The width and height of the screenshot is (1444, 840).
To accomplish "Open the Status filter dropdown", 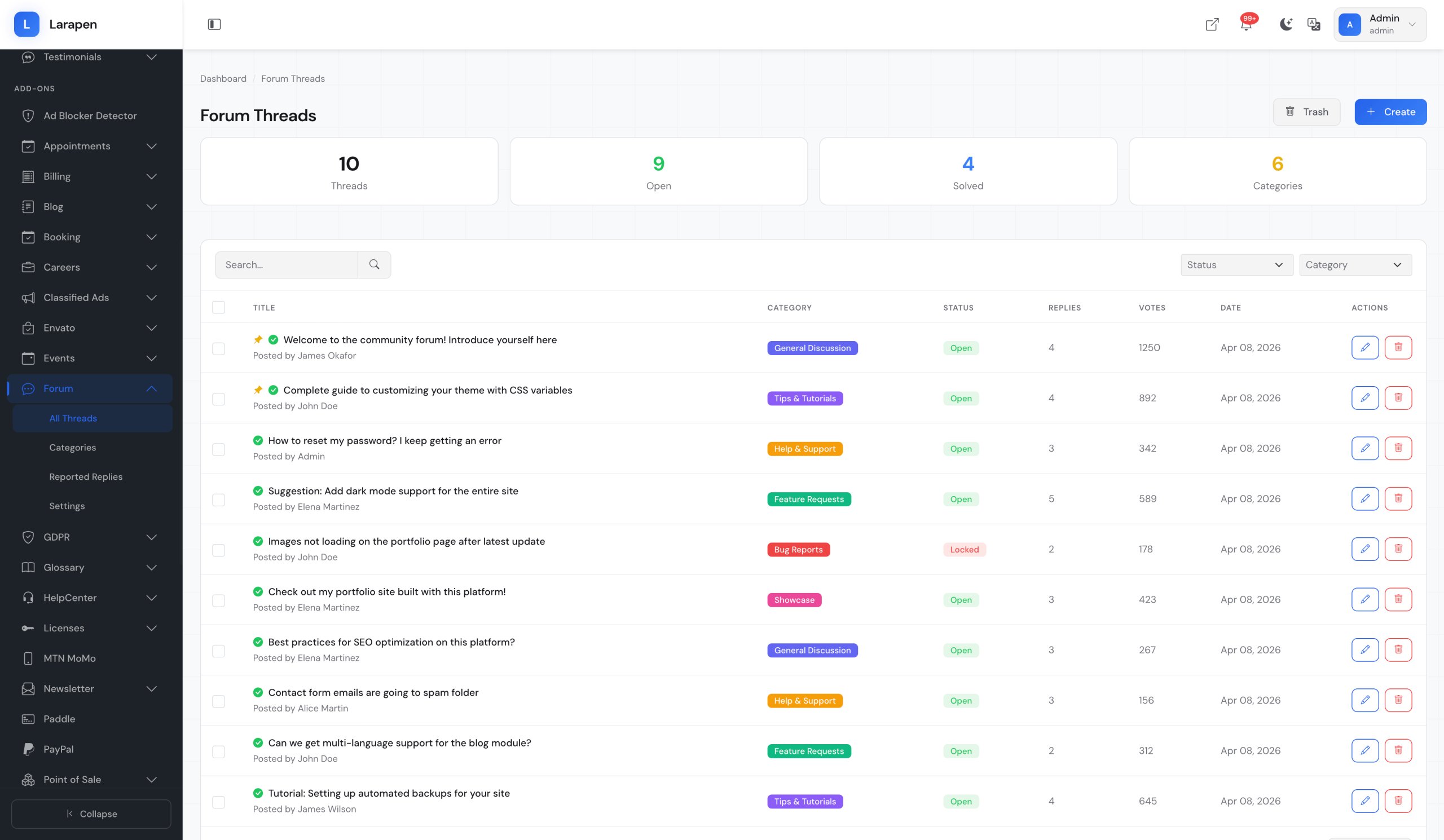I will (x=1236, y=264).
